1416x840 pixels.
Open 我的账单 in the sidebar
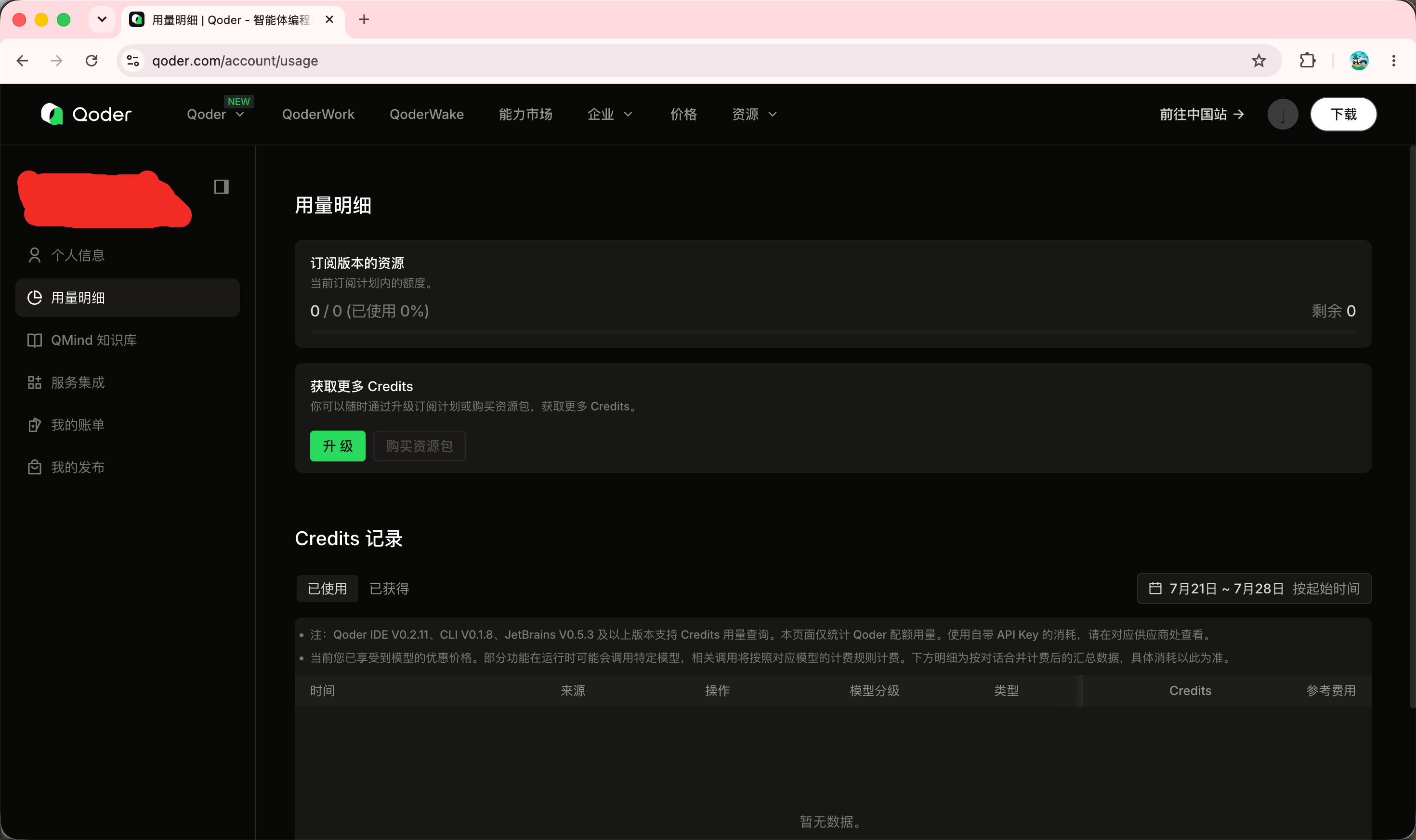coord(127,425)
